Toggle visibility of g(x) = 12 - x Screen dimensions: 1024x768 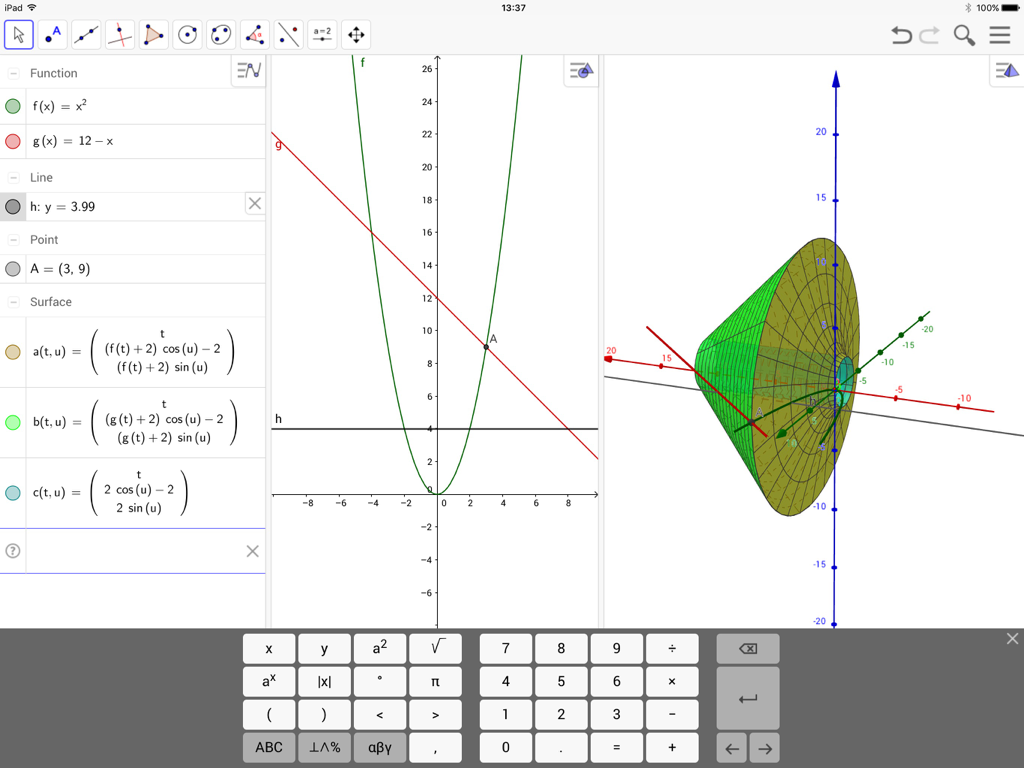click(x=13, y=140)
